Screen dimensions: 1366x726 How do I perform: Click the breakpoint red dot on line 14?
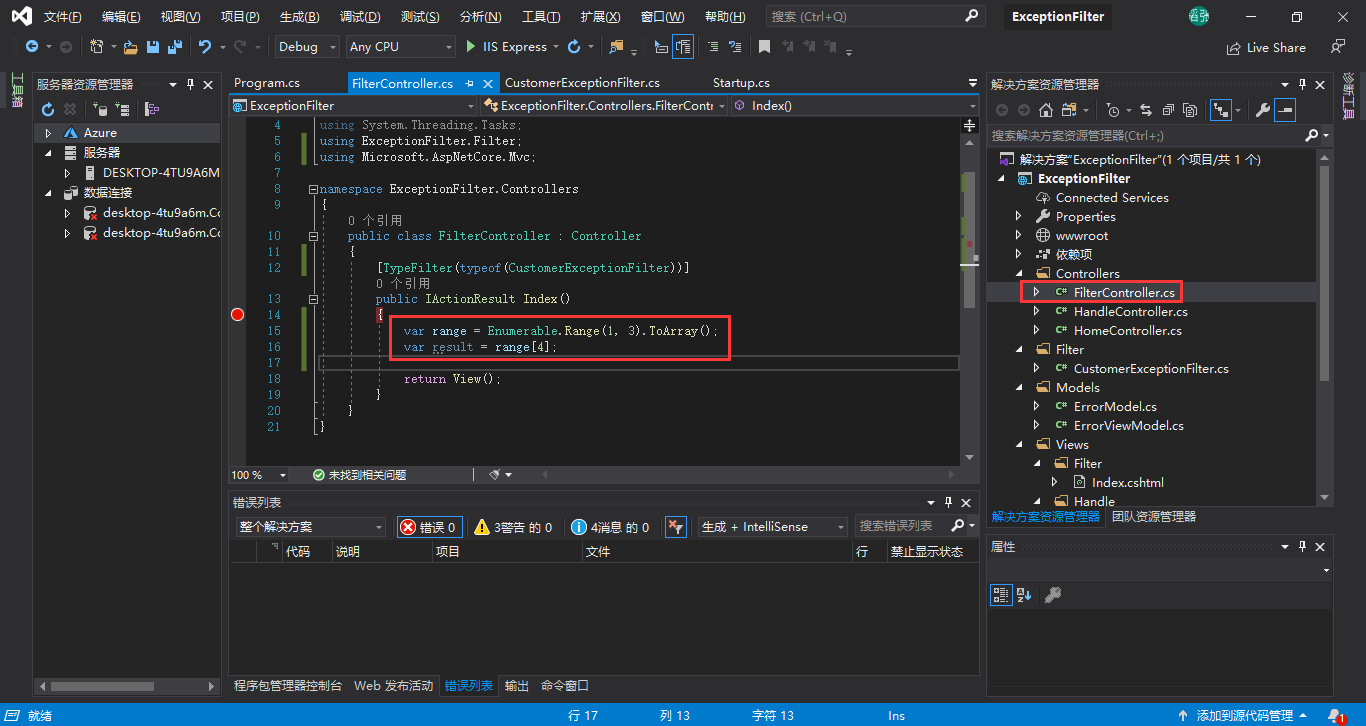click(x=237, y=315)
